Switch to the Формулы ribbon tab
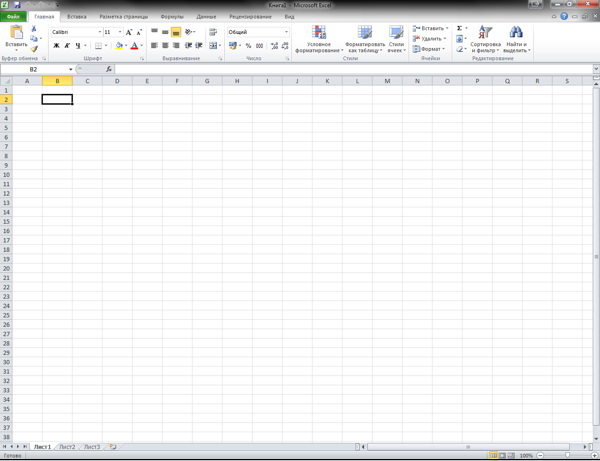The height and width of the screenshot is (461, 600). pyautogui.click(x=172, y=17)
